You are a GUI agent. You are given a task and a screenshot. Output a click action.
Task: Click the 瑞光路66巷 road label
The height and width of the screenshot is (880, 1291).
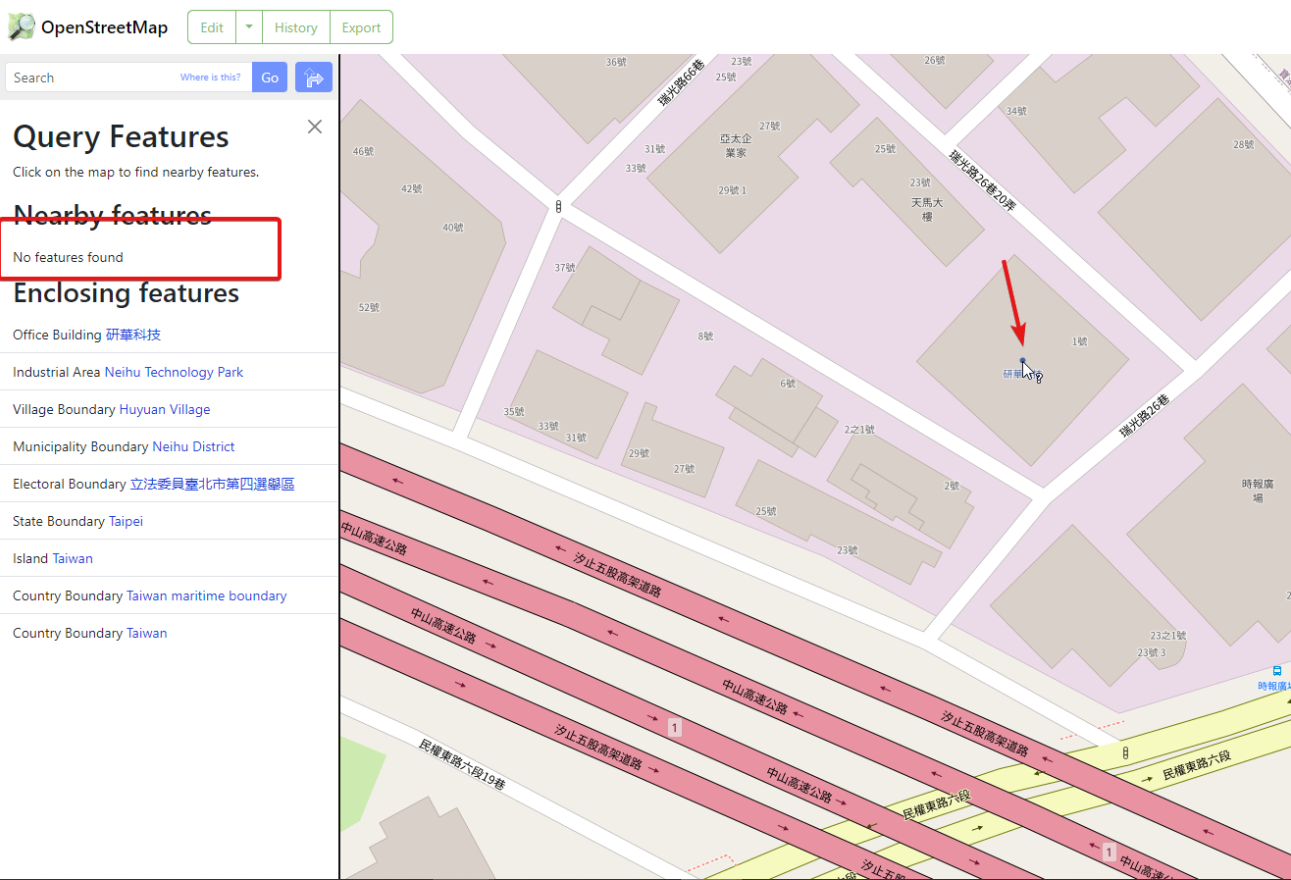coord(681,83)
